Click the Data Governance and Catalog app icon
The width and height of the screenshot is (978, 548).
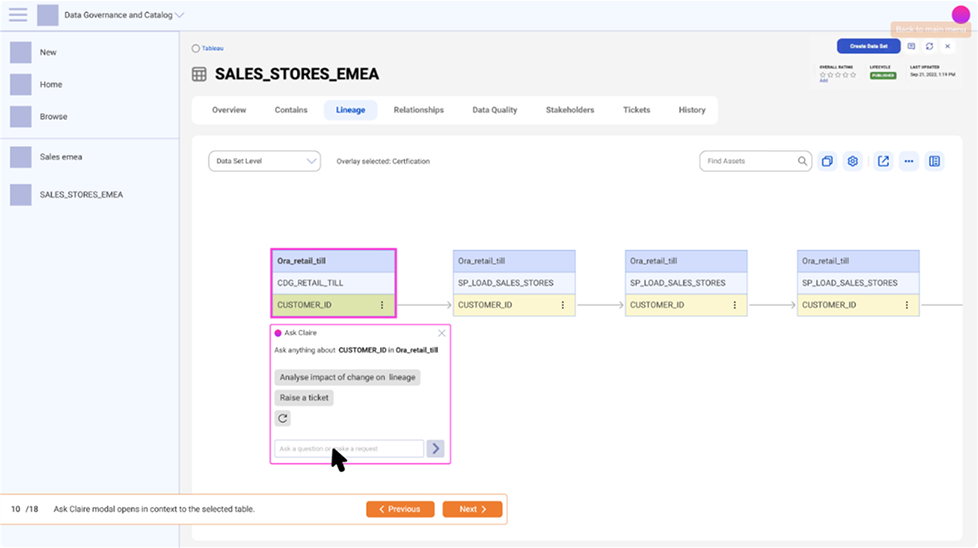click(x=47, y=15)
